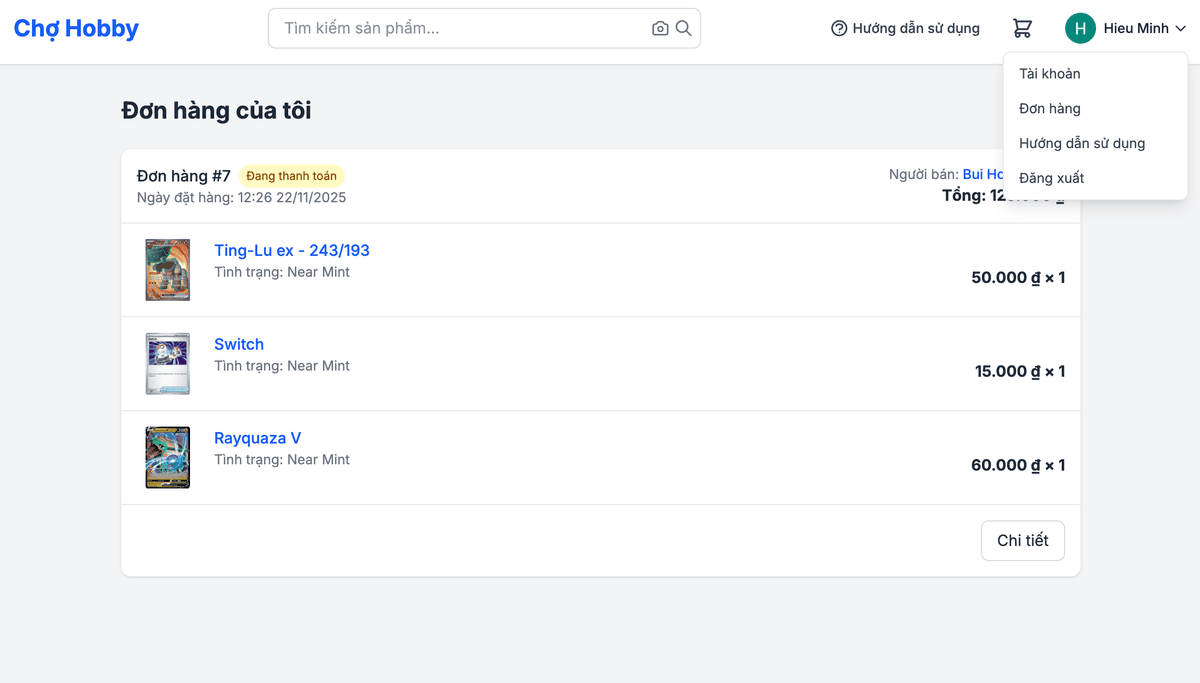
Task: Open the Ting-Lu ex - 243/193 product link
Action: [291, 250]
